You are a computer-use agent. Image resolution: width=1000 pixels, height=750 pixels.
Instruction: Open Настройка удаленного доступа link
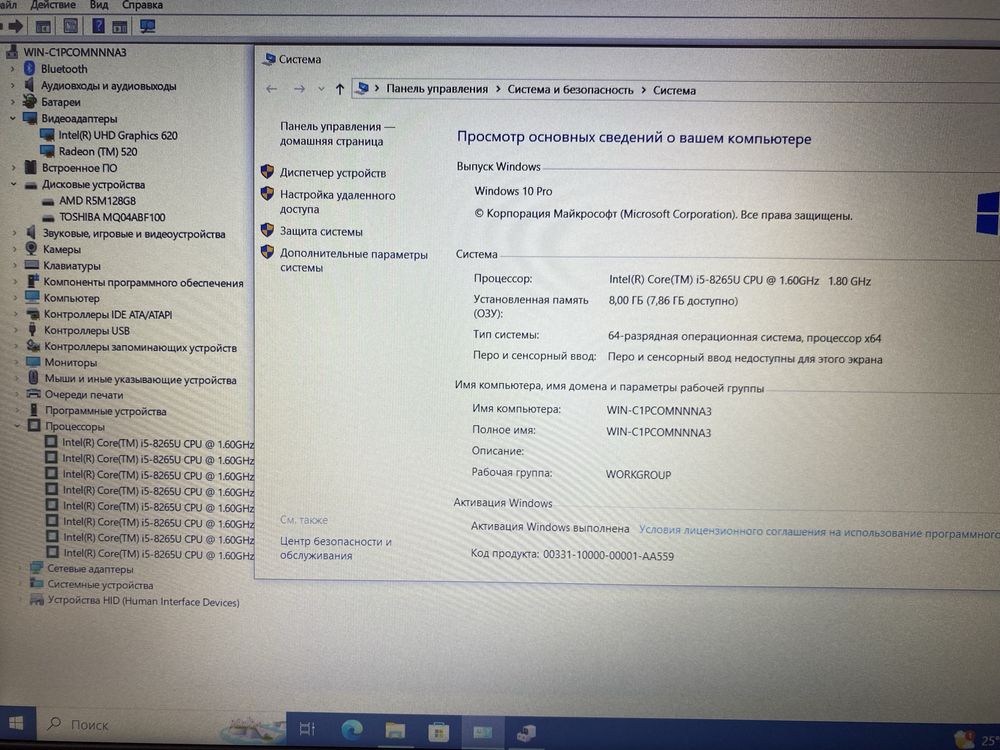pyautogui.click(x=337, y=202)
